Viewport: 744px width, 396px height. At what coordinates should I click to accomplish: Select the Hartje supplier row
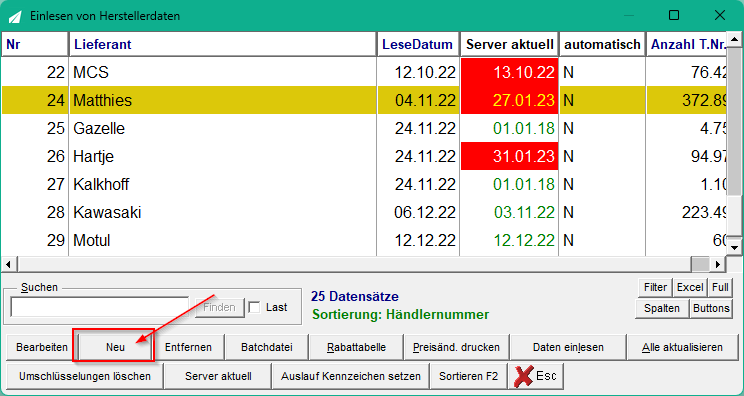[364, 156]
